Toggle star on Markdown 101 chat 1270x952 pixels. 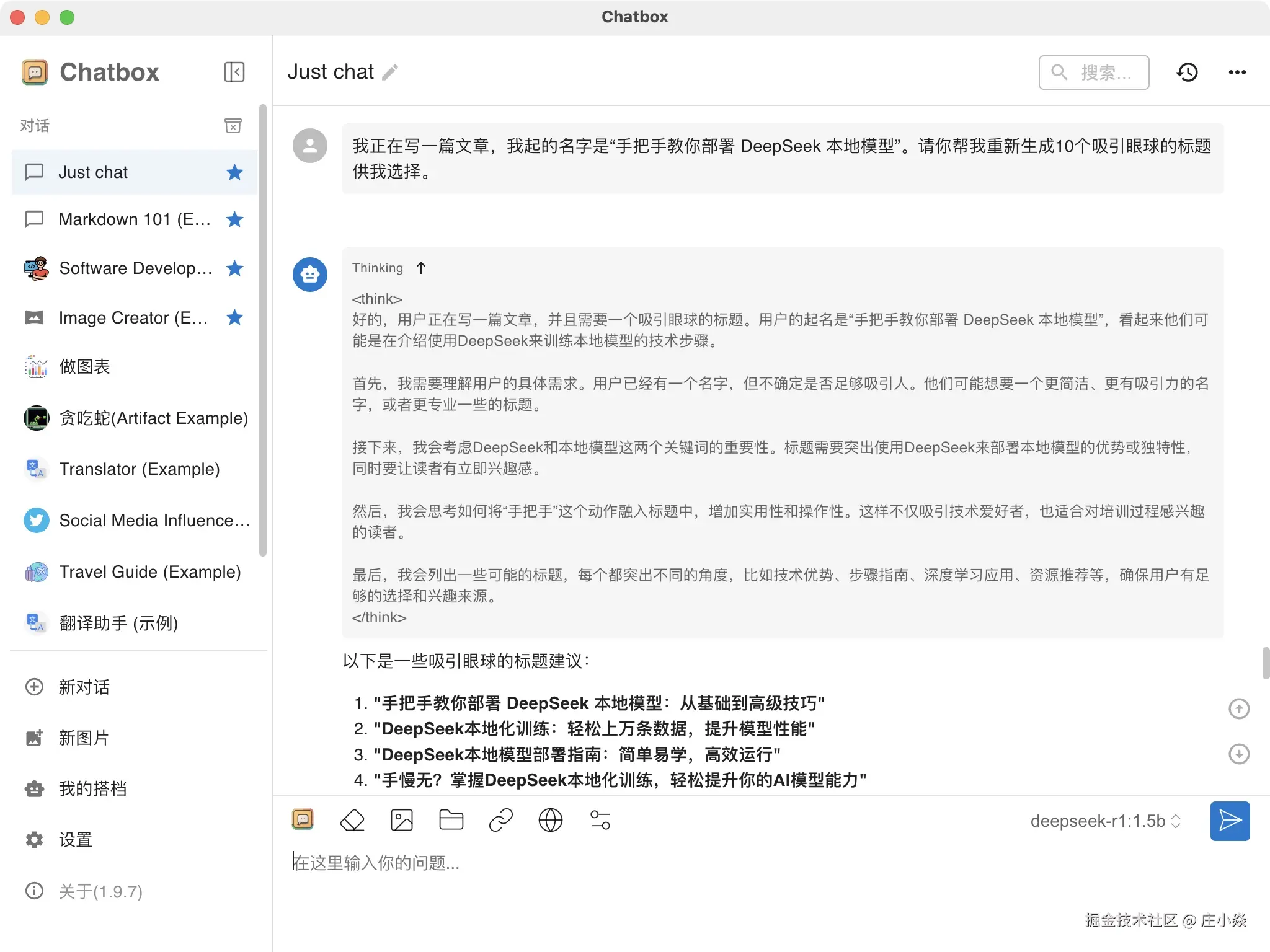tap(234, 219)
